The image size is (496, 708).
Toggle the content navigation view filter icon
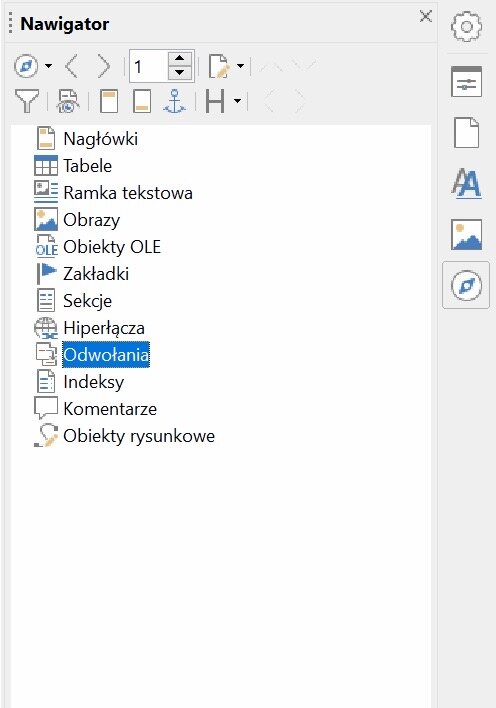pos(27,101)
